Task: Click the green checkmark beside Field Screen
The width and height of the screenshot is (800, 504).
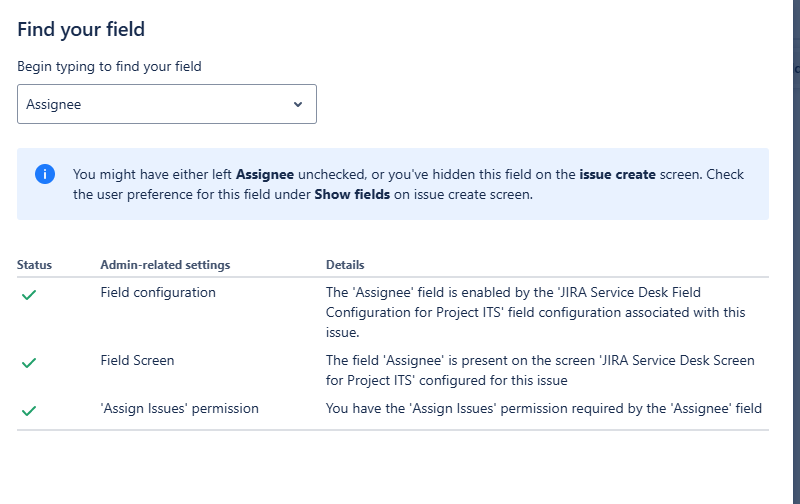Action: click(29, 363)
